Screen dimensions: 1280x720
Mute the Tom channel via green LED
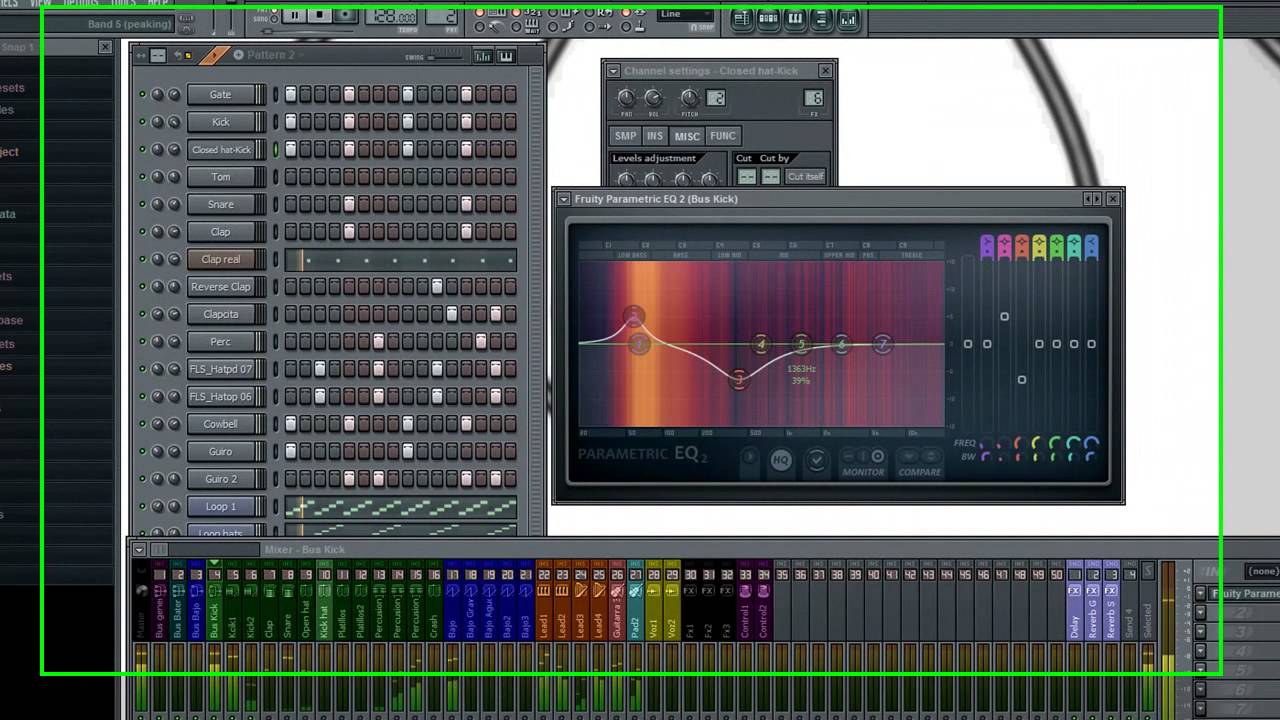(142, 177)
